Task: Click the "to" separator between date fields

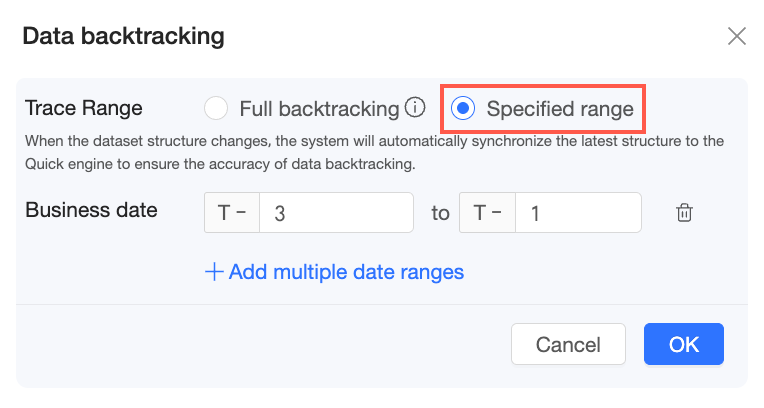Action: (440, 213)
